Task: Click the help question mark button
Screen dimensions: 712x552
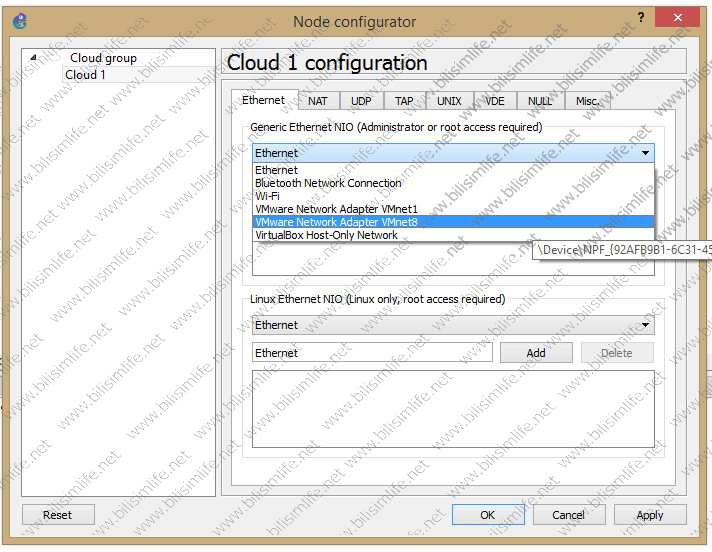Action: (641, 19)
